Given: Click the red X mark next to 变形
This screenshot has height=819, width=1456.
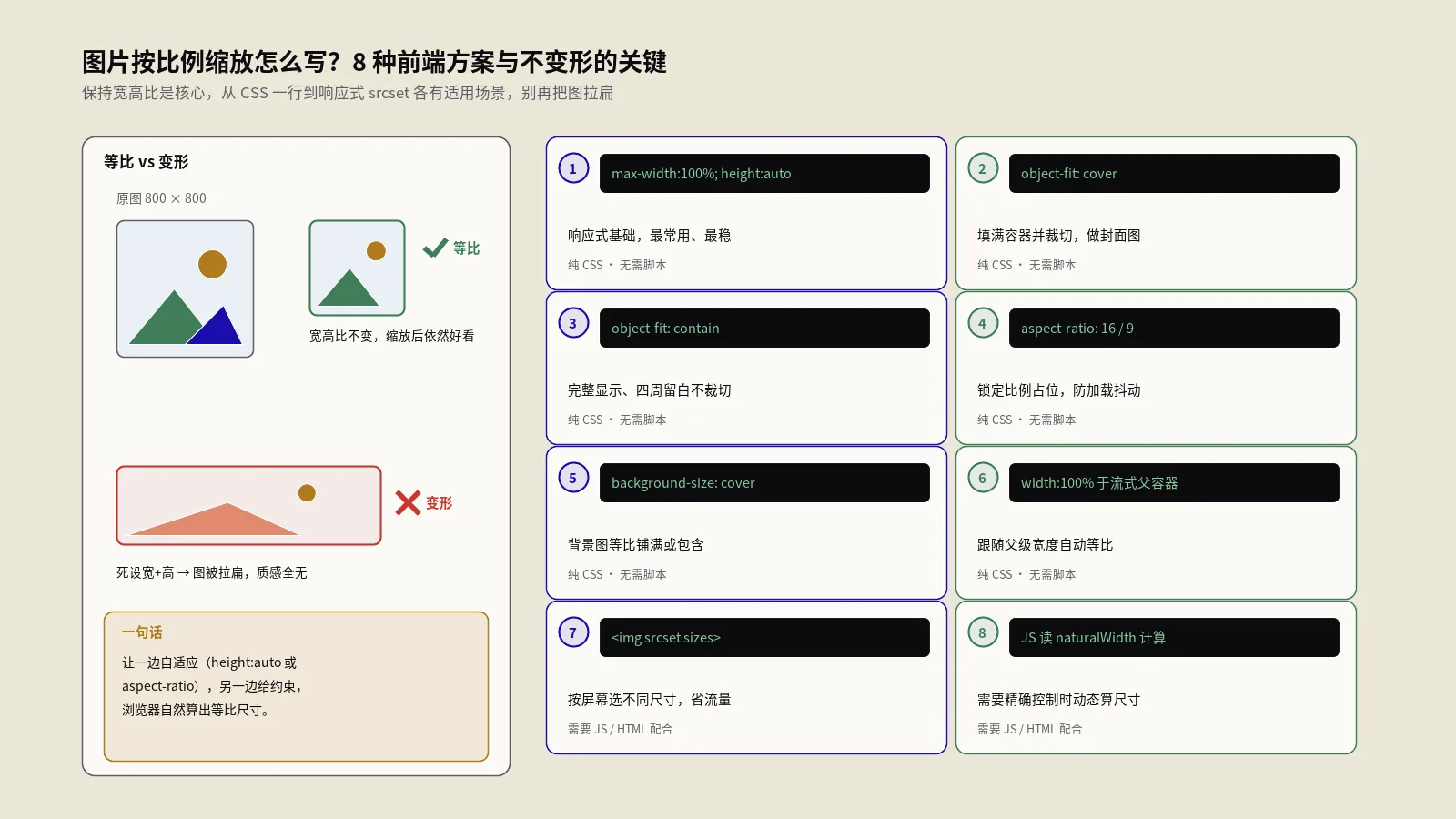Looking at the screenshot, I should [x=408, y=502].
